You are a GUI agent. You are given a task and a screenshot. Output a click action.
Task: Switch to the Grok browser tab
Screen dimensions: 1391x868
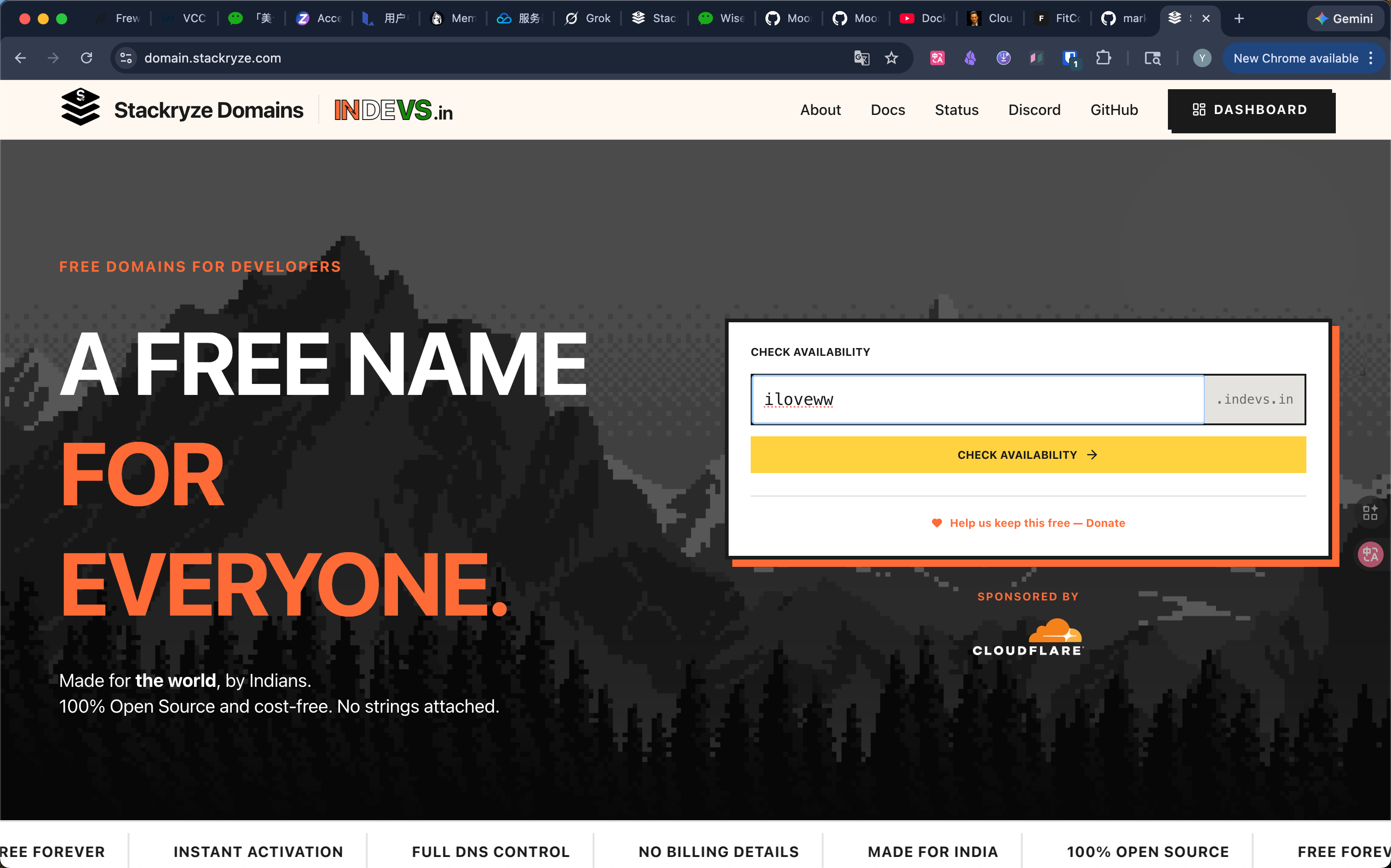coord(588,18)
